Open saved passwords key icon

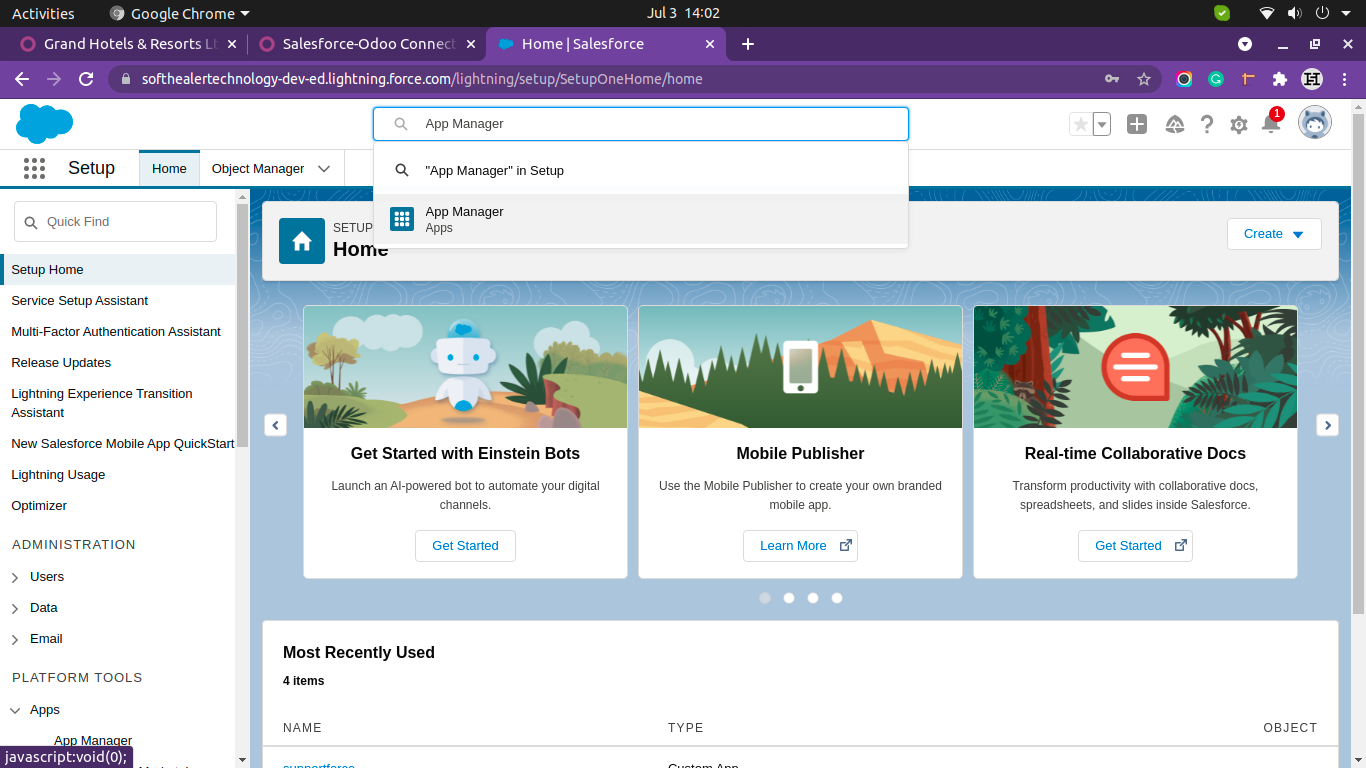tap(1111, 79)
